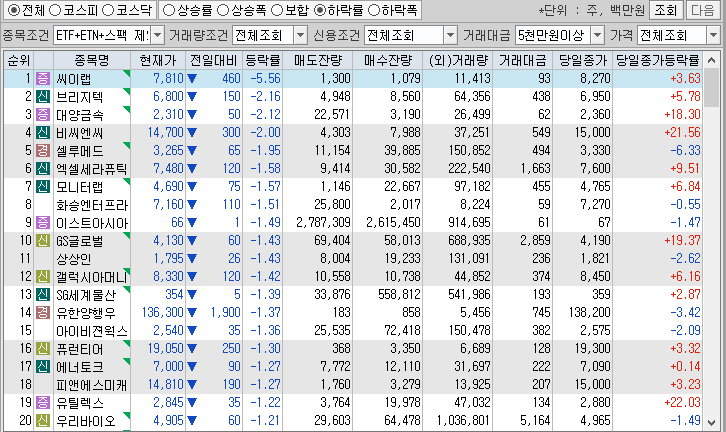This screenshot has width=726, height=432.
Task: Click the -5.56 rate for 씨이랩
Action: pyautogui.click(x=265, y=79)
